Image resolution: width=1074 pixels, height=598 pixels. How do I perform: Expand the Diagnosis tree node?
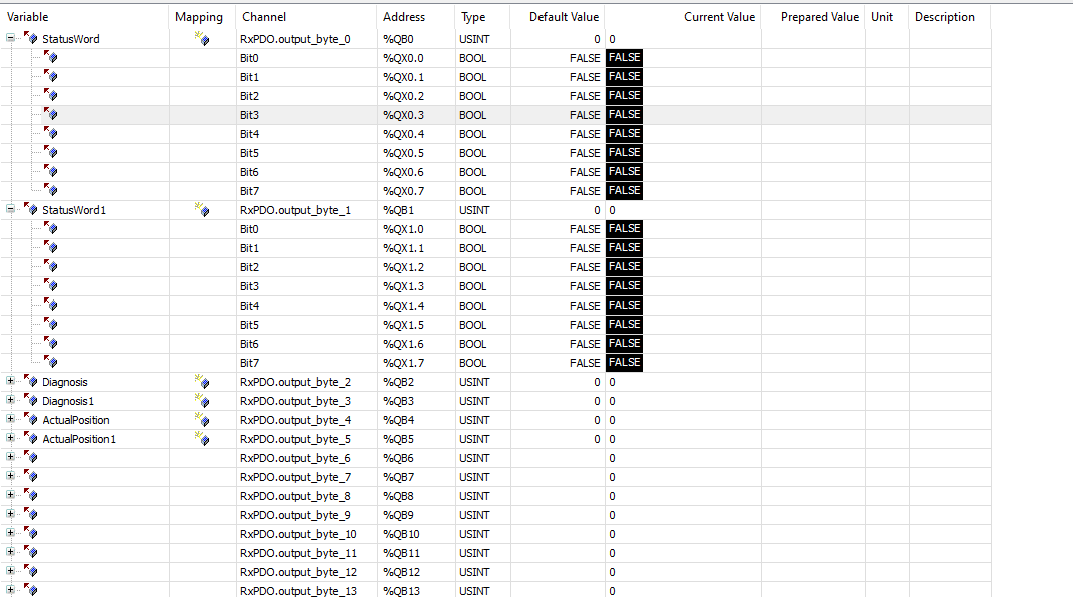11,382
